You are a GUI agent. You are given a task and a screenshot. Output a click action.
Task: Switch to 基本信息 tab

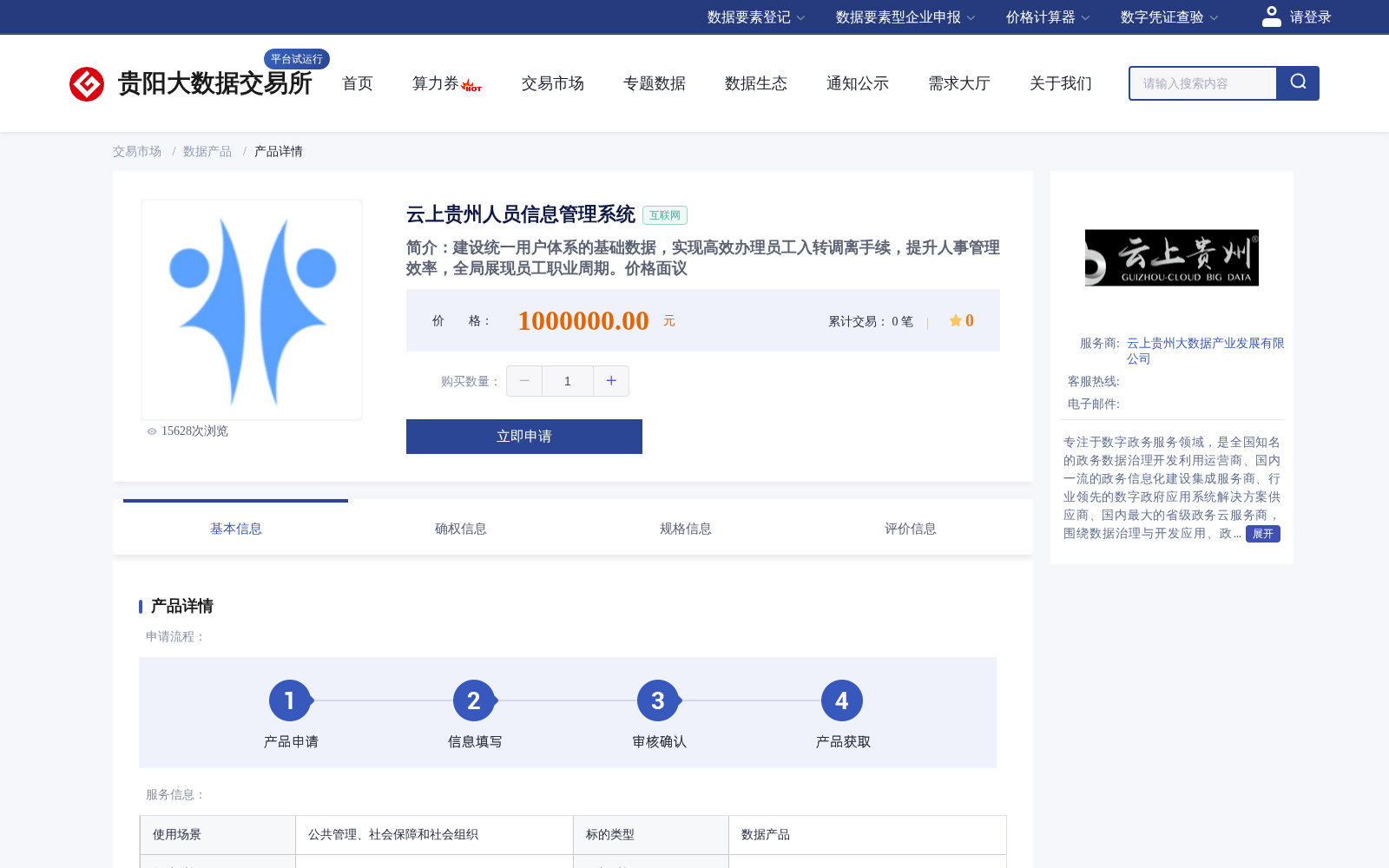pyautogui.click(x=235, y=529)
